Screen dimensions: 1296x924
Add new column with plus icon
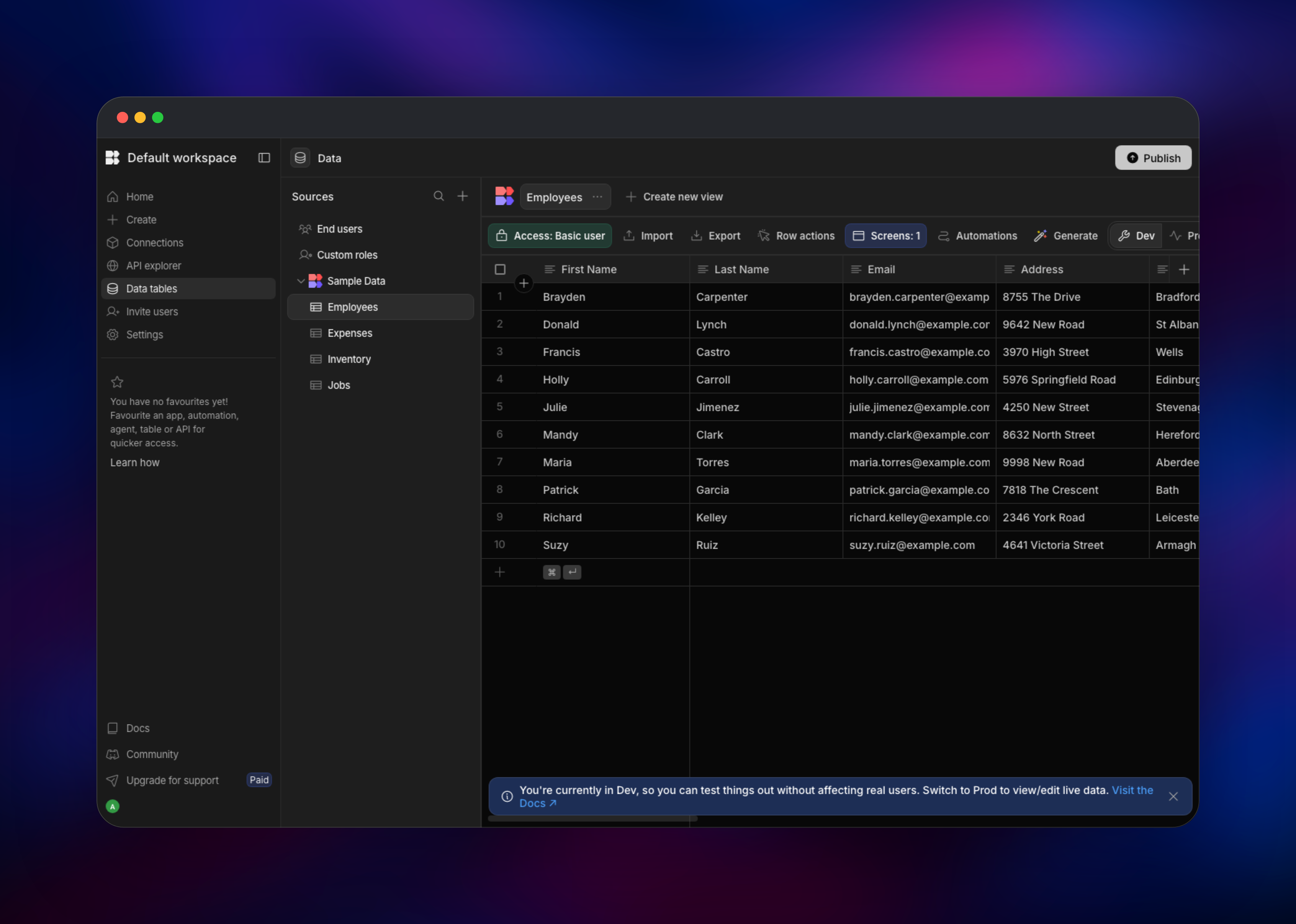point(1184,270)
